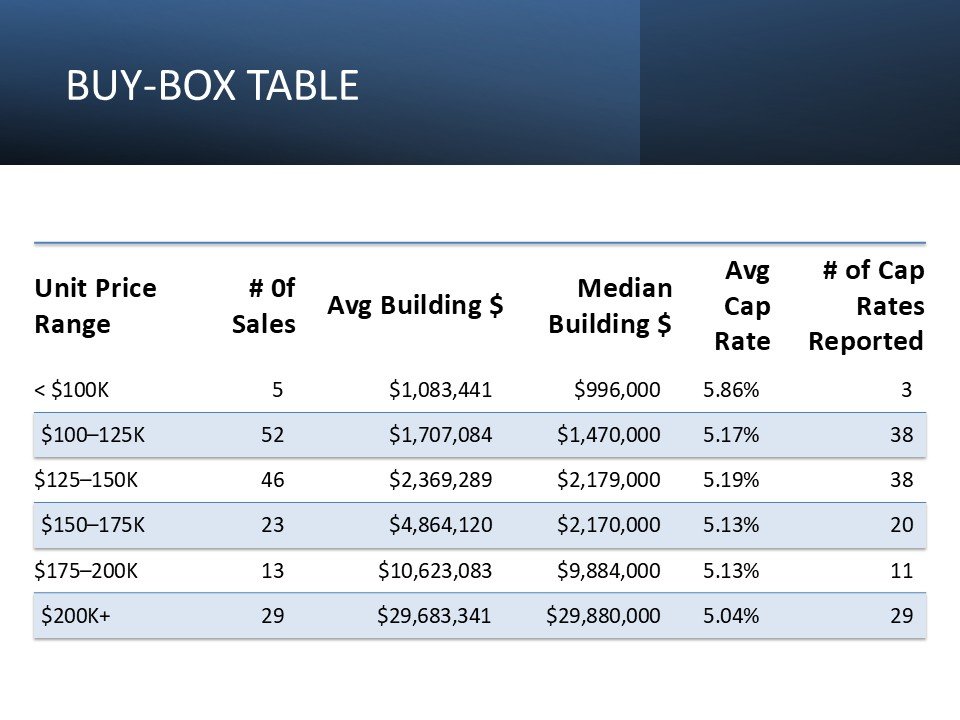Select the $996,000 median building value

coord(617,389)
